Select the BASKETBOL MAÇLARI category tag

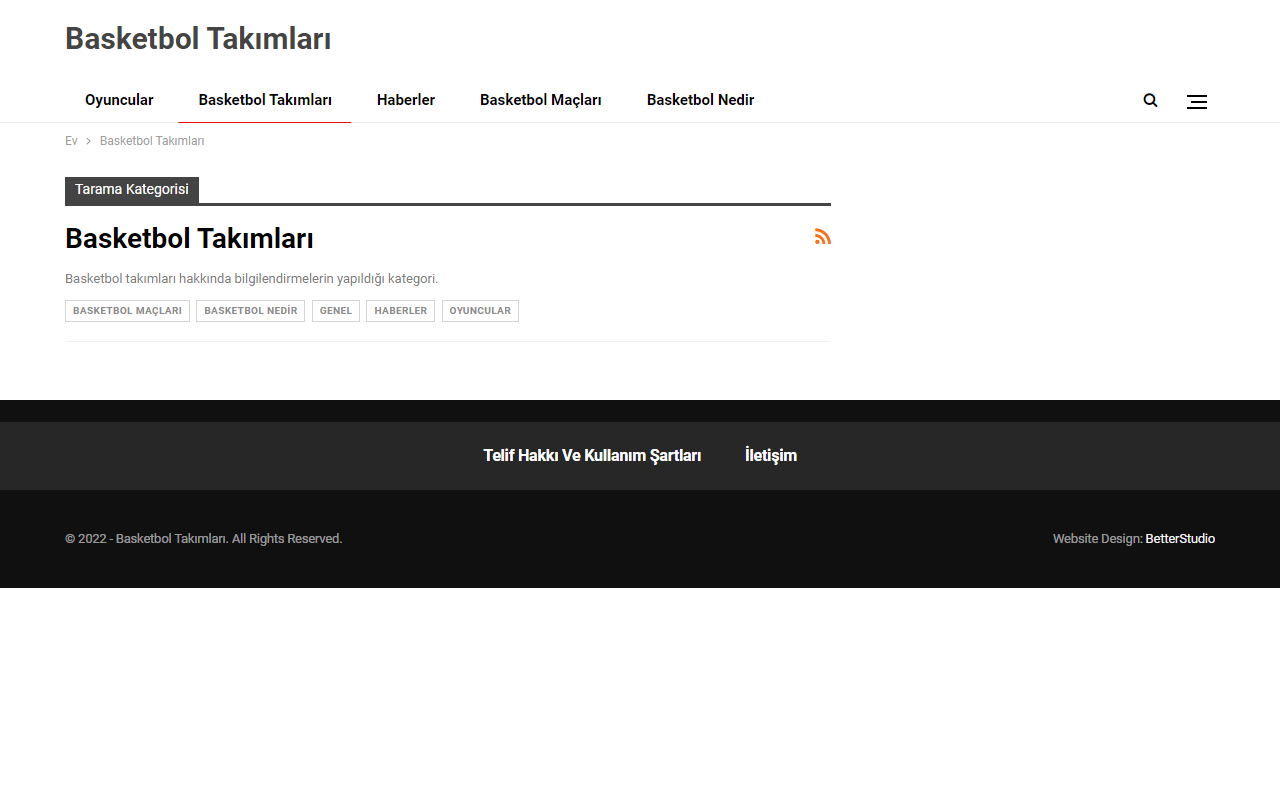127,311
